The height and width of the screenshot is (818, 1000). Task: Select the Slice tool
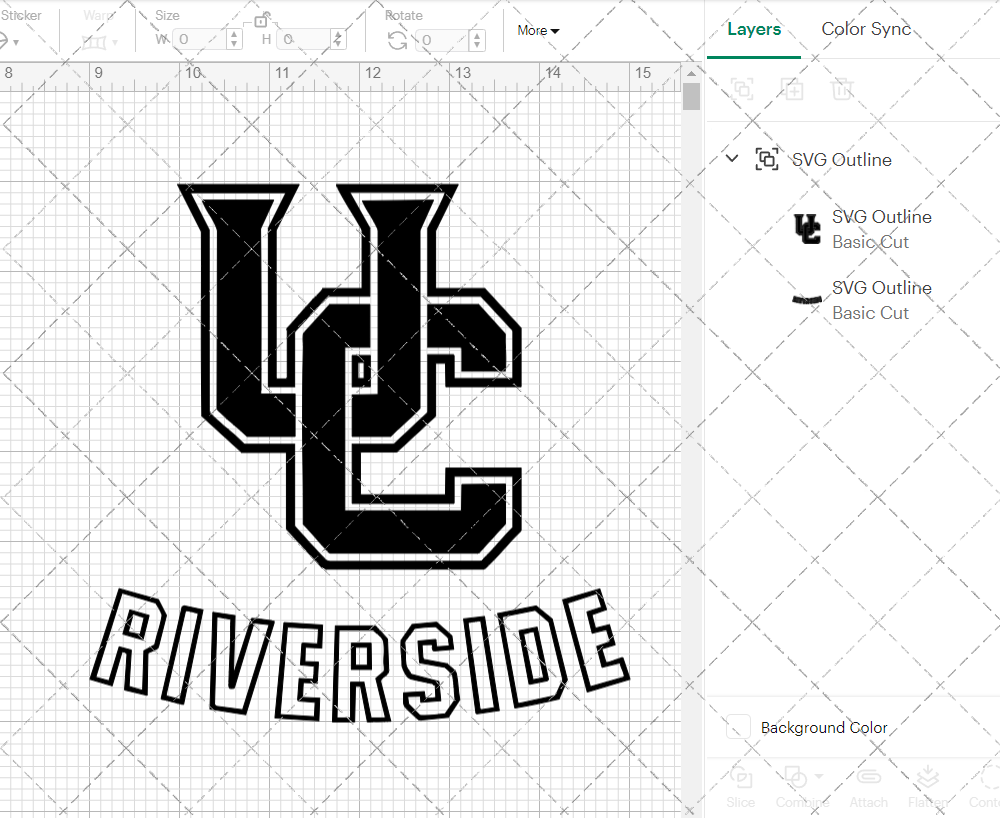coord(740,787)
